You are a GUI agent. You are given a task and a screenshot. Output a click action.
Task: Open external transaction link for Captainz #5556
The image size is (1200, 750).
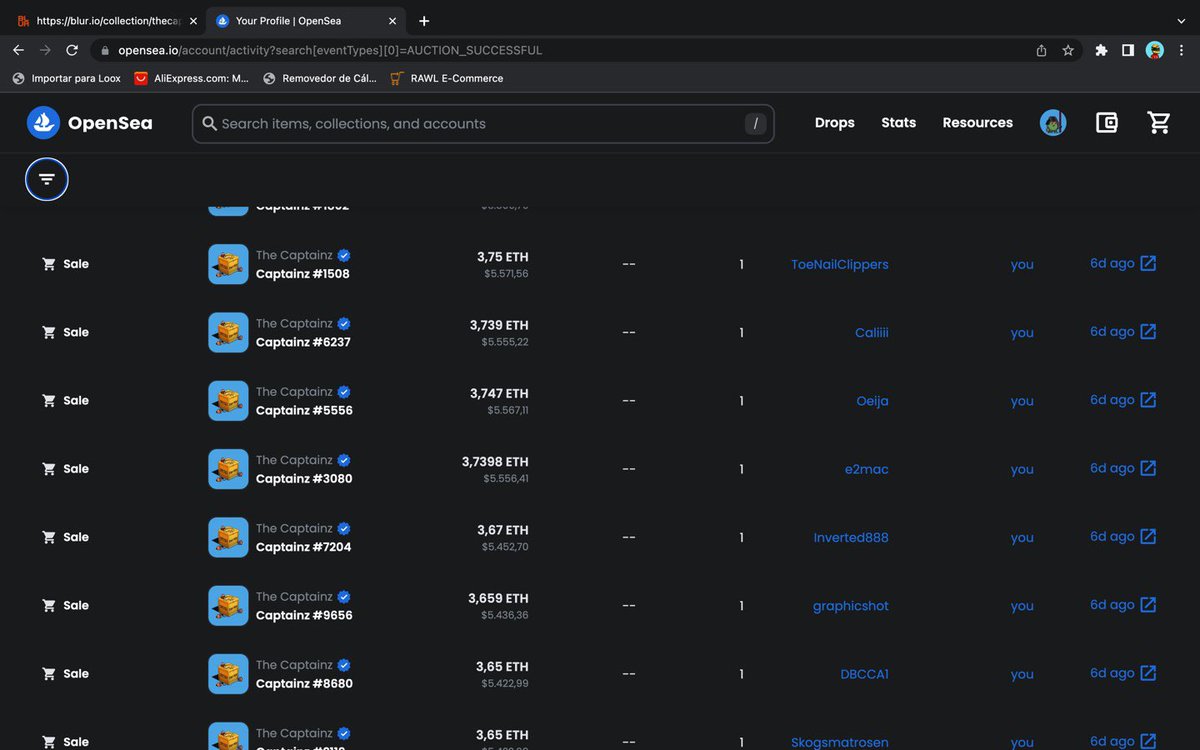1148,400
